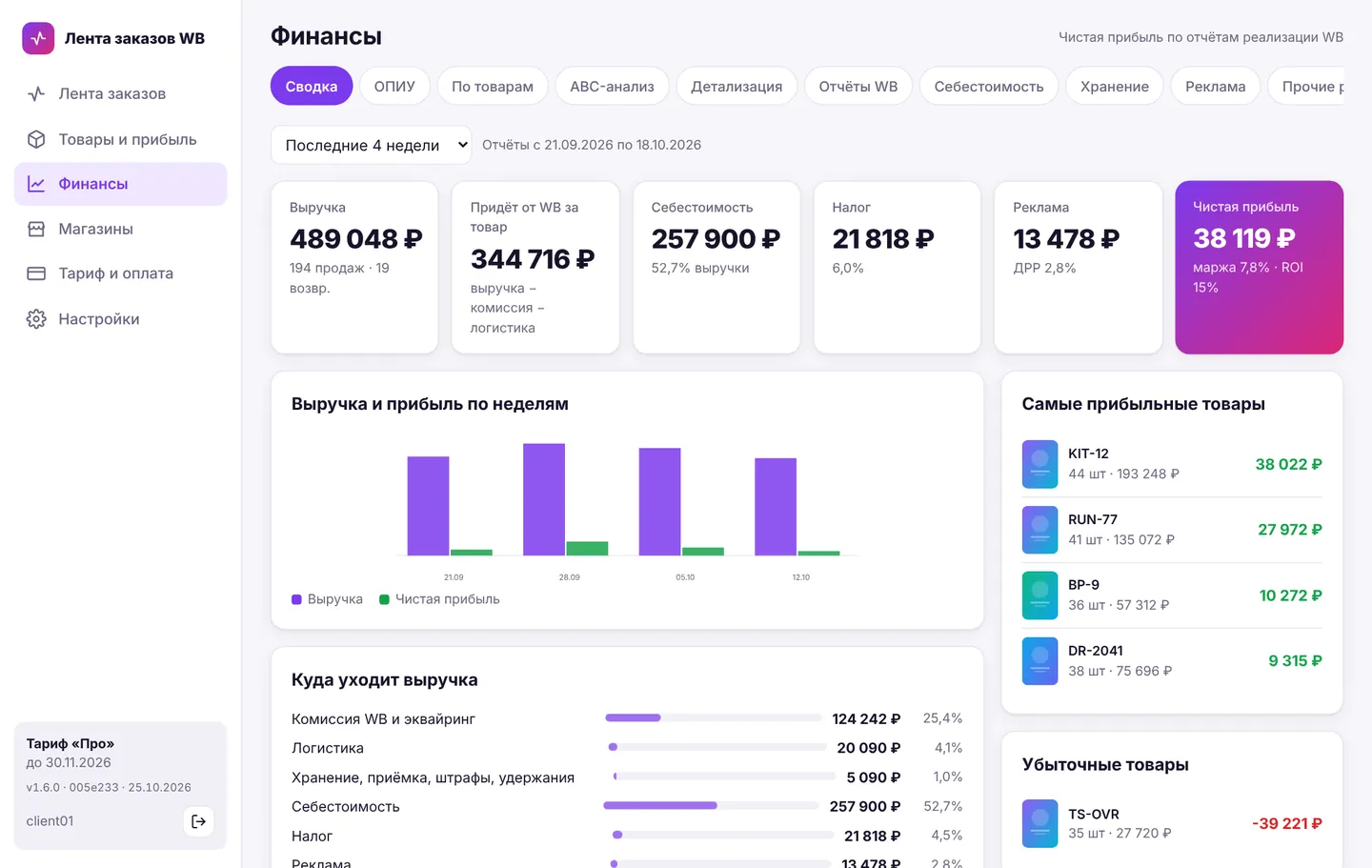Click the KIT-12 product thumbnail

pyautogui.click(x=1039, y=464)
